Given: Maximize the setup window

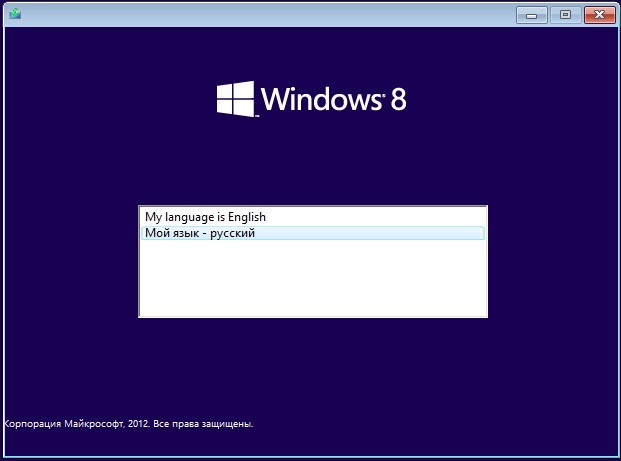Looking at the screenshot, I should [x=565, y=15].
